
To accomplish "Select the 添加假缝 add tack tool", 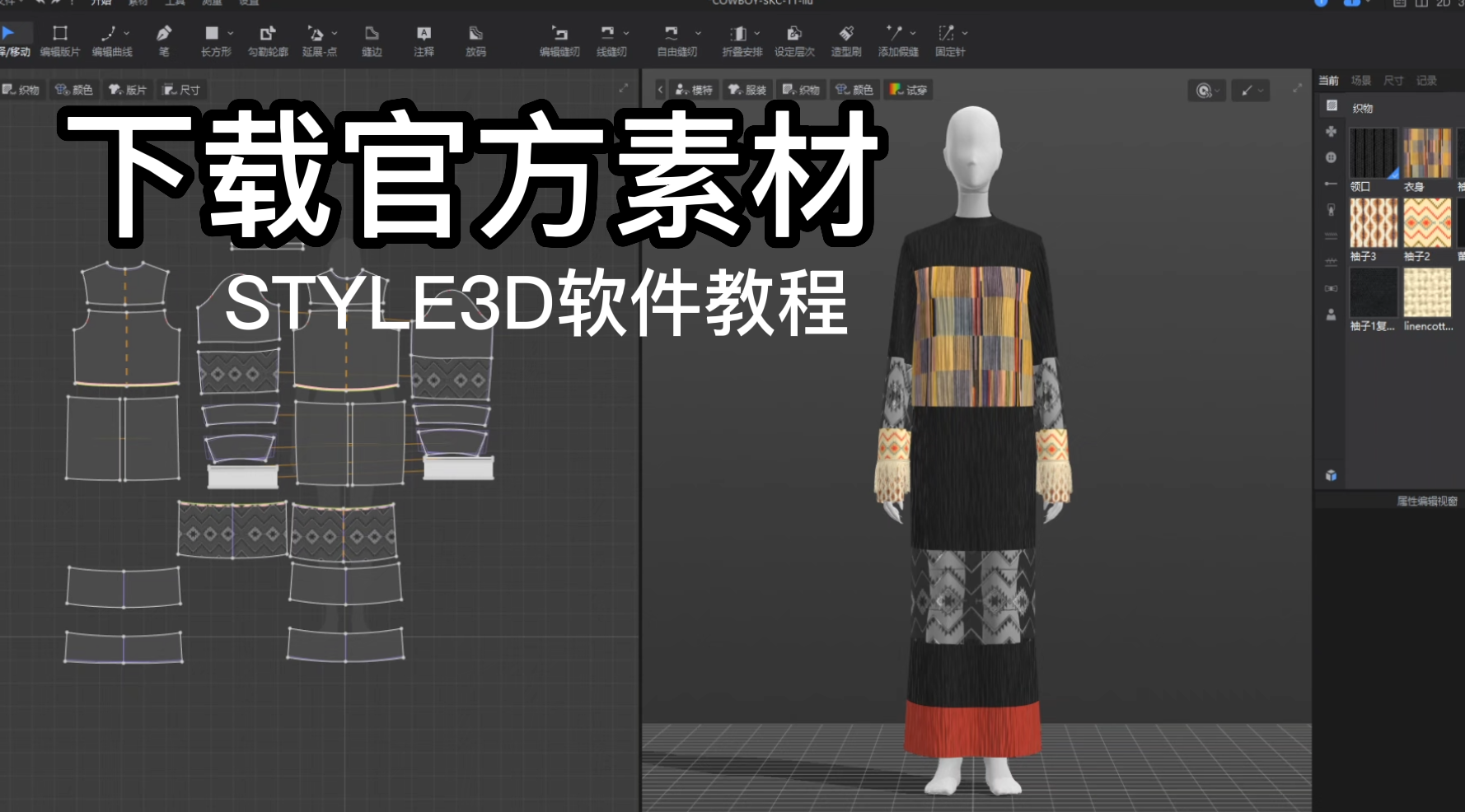I will (x=897, y=40).
